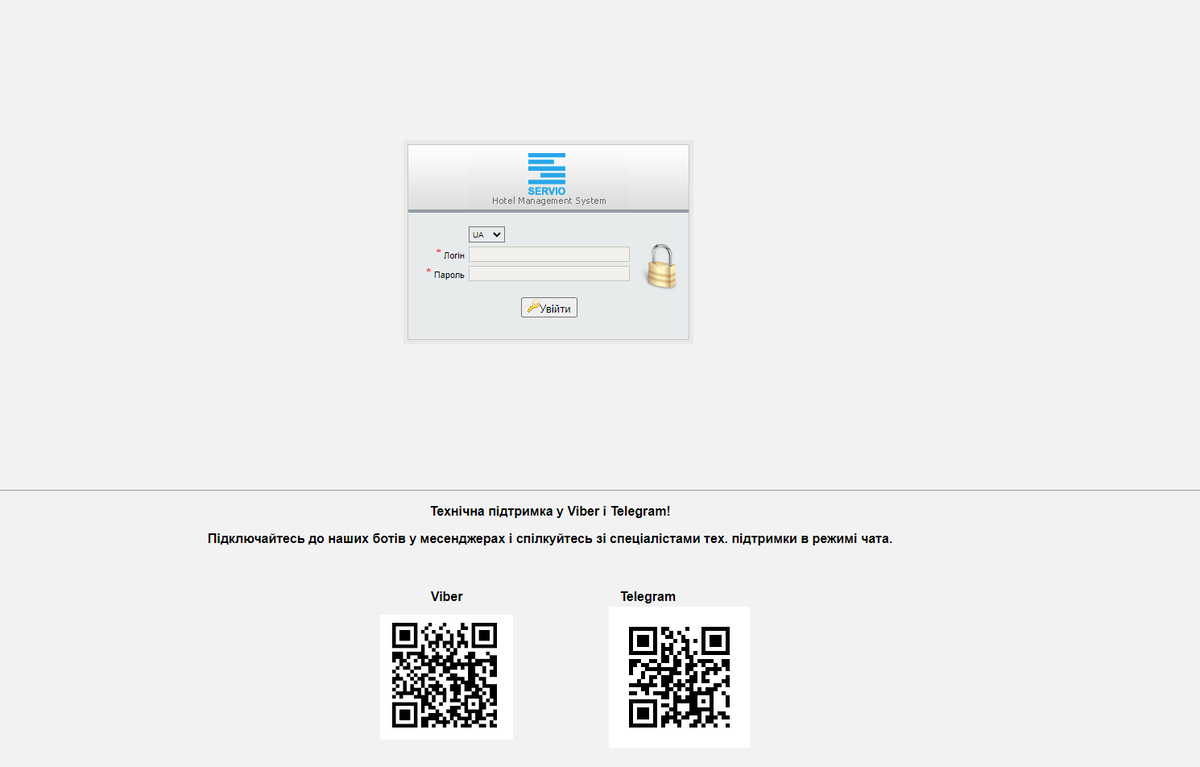Screen dimensions: 1200x767
Task: Click the key icon on the Увійти button
Action: coord(533,308)
